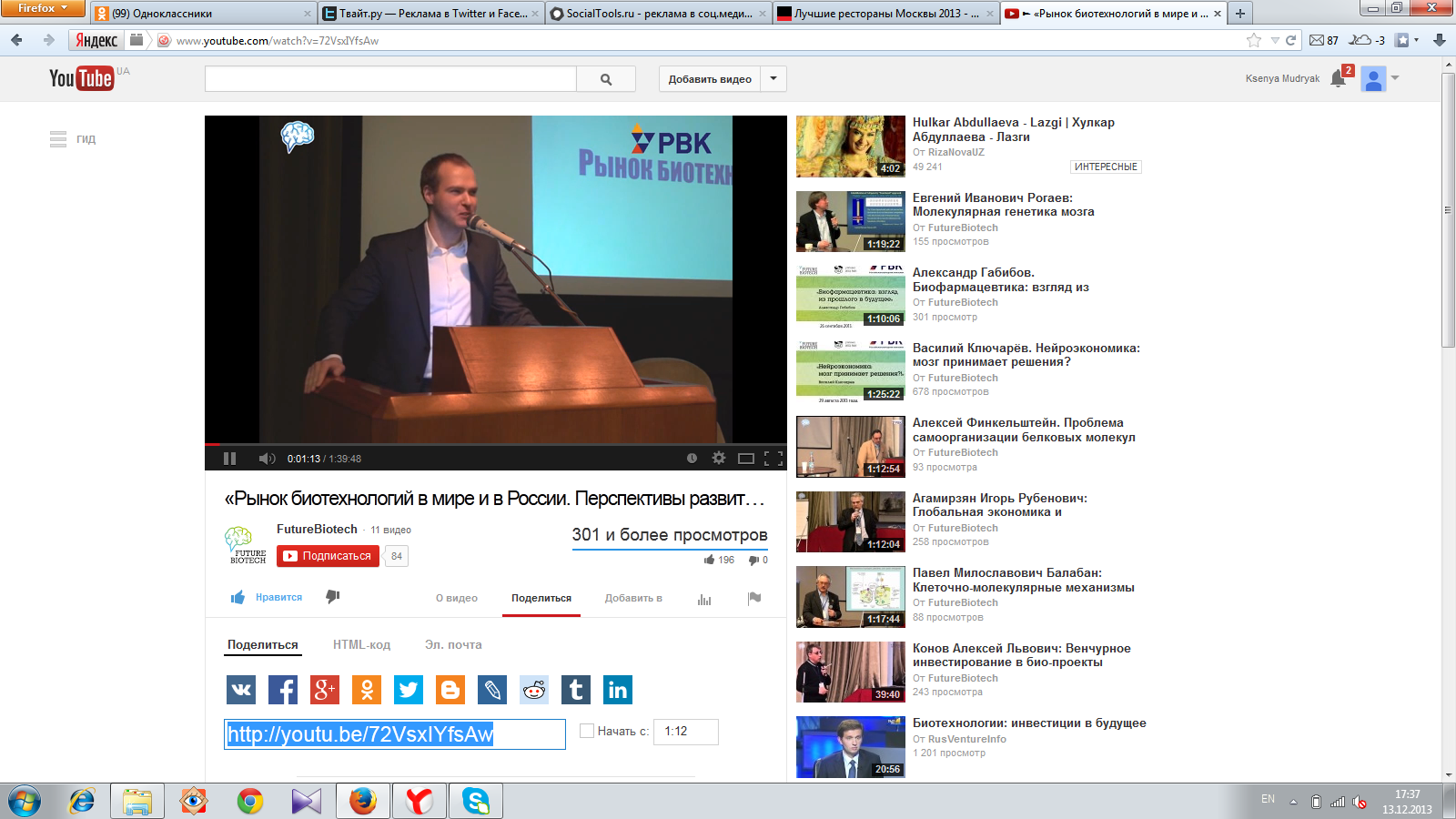This screenshot has width=1456, height=819.
Task: Share video on LiveJournal pencil icon
Action: 492,690
